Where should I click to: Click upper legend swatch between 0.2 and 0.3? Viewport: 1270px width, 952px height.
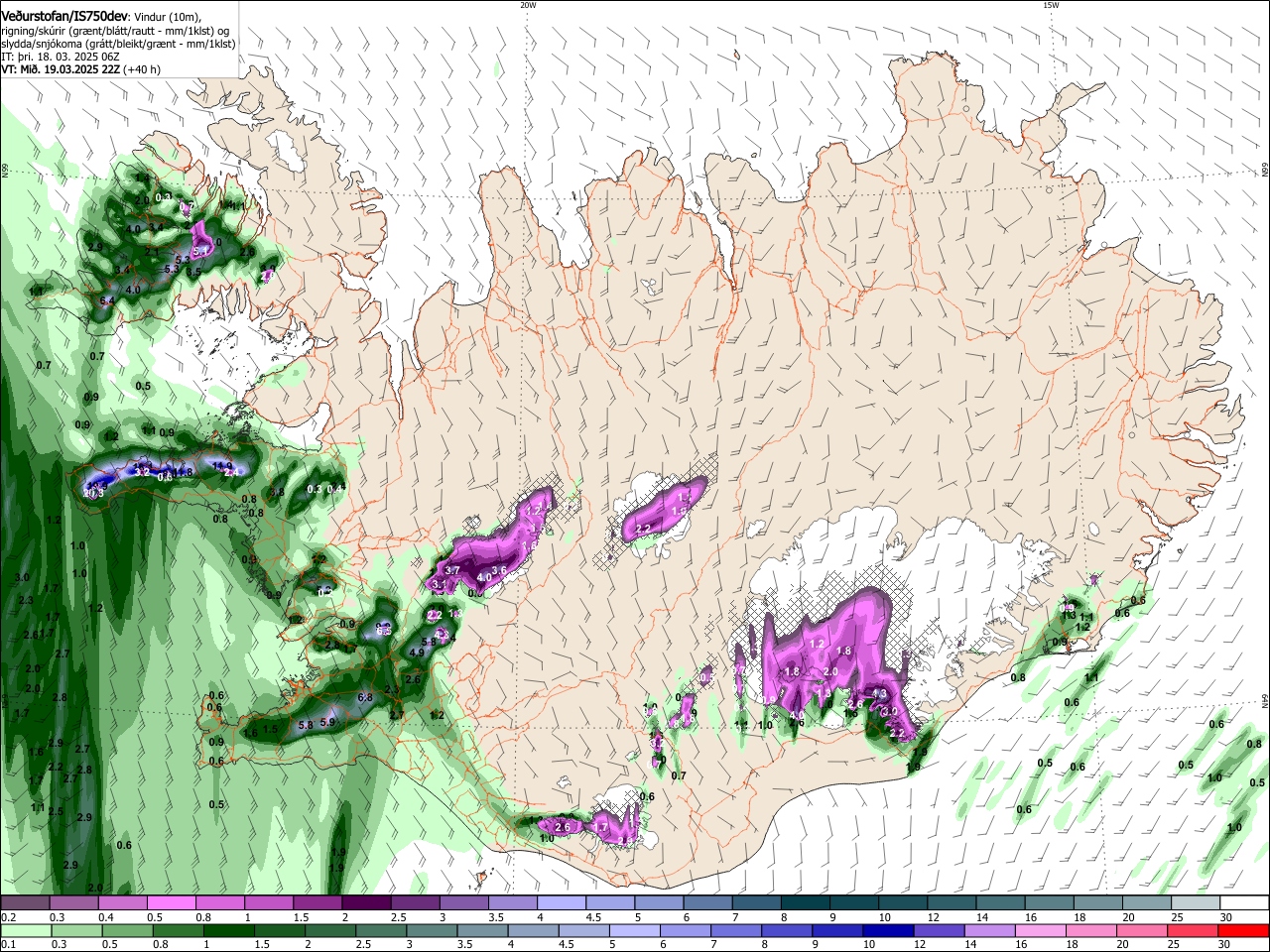tap(25, 902)
